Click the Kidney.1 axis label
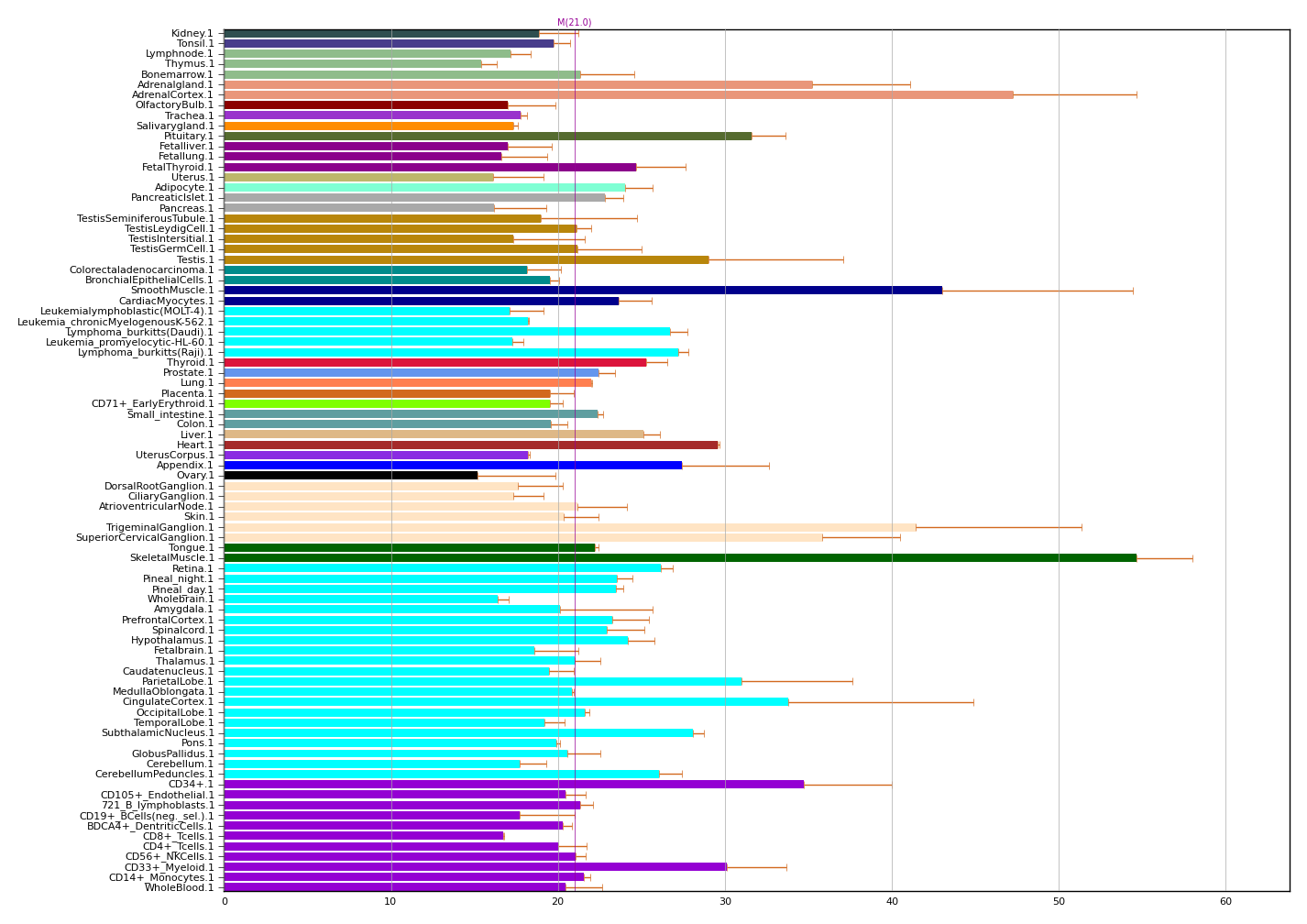Image resolution: width=1307 pixels, height=924 pixels. (192, 33)
